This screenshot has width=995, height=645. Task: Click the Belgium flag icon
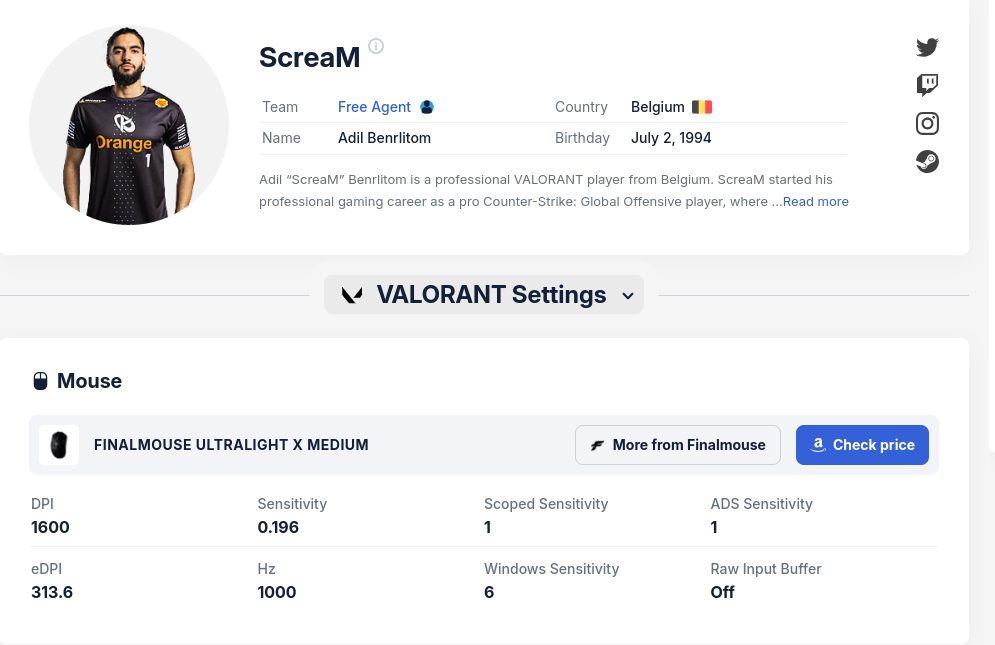click(702, 107)
